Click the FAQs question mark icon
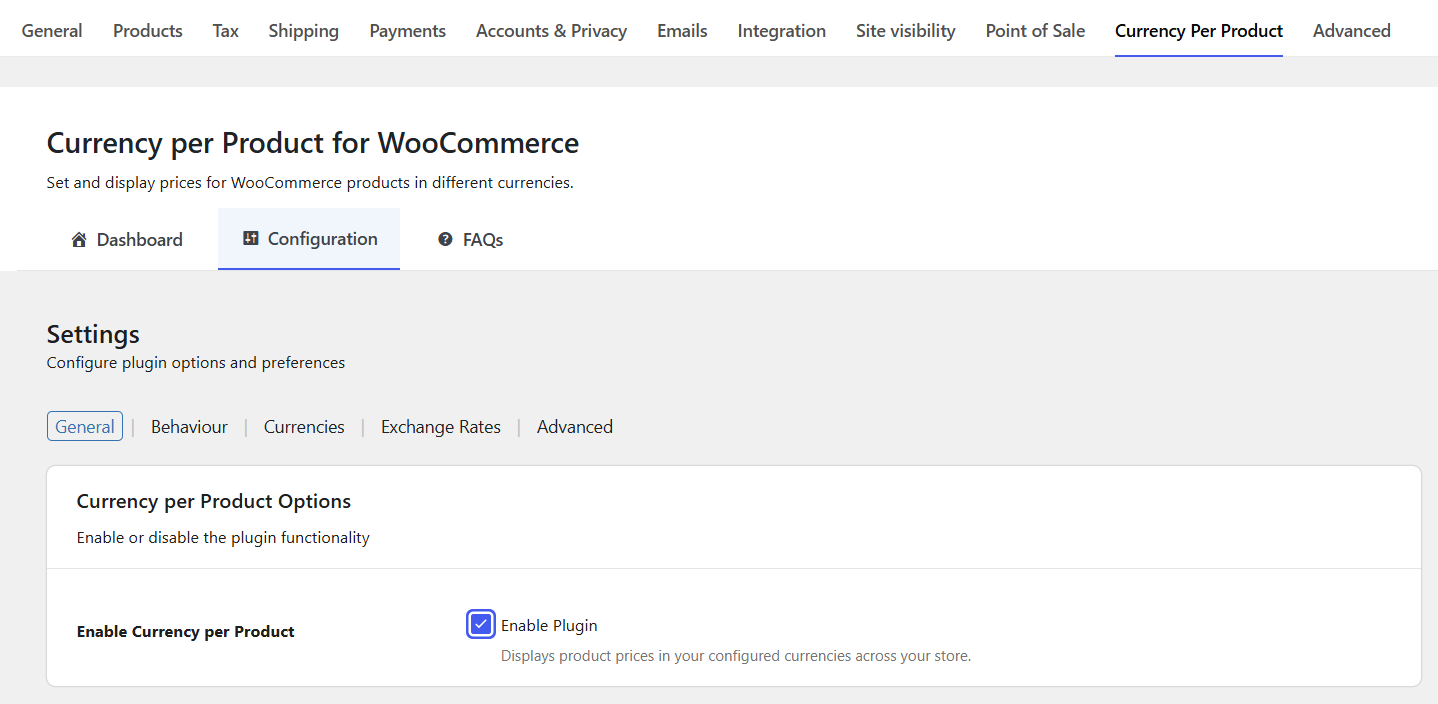The height and width of the screenshot is (704, 1438). pos(446,240)
